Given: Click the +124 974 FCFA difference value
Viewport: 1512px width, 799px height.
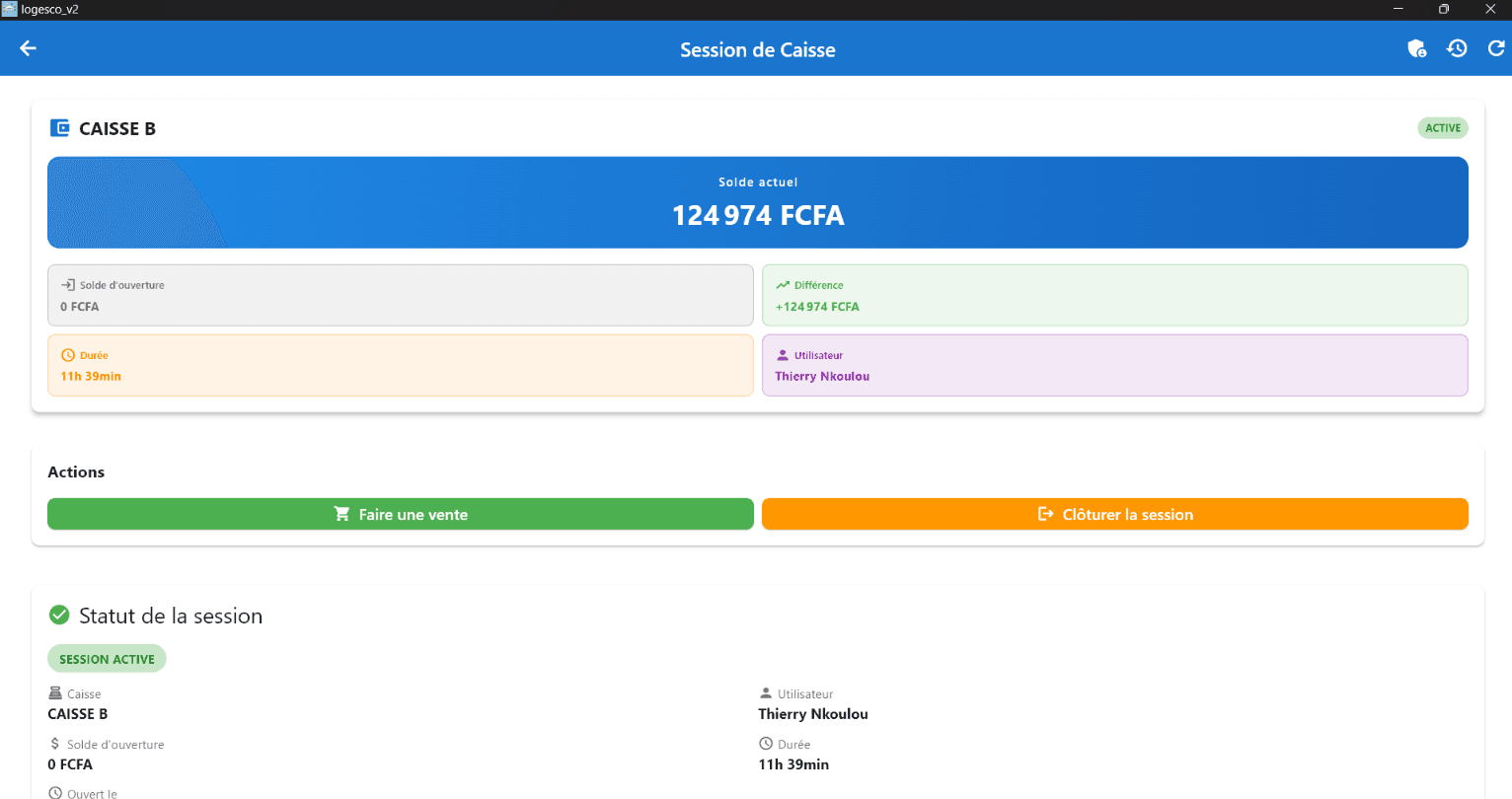Looking at the screenshot, I should point(817,307).
